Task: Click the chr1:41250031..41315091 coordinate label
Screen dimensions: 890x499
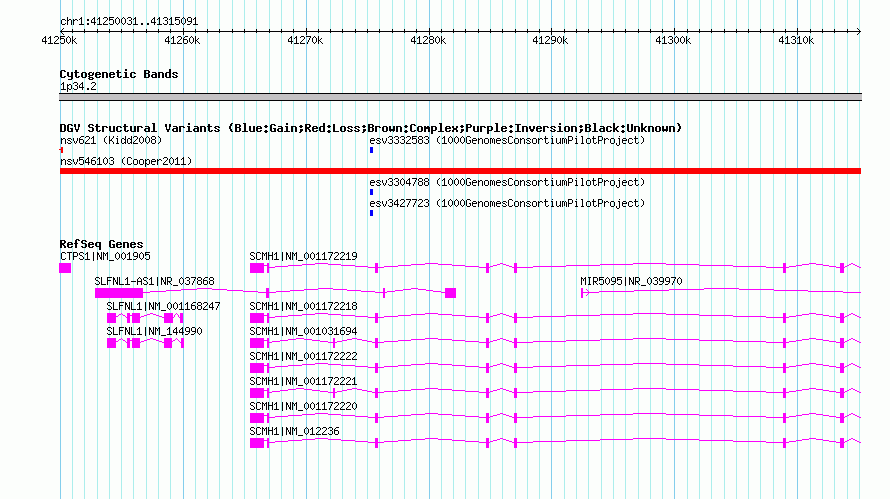Action: pos(129,22)
